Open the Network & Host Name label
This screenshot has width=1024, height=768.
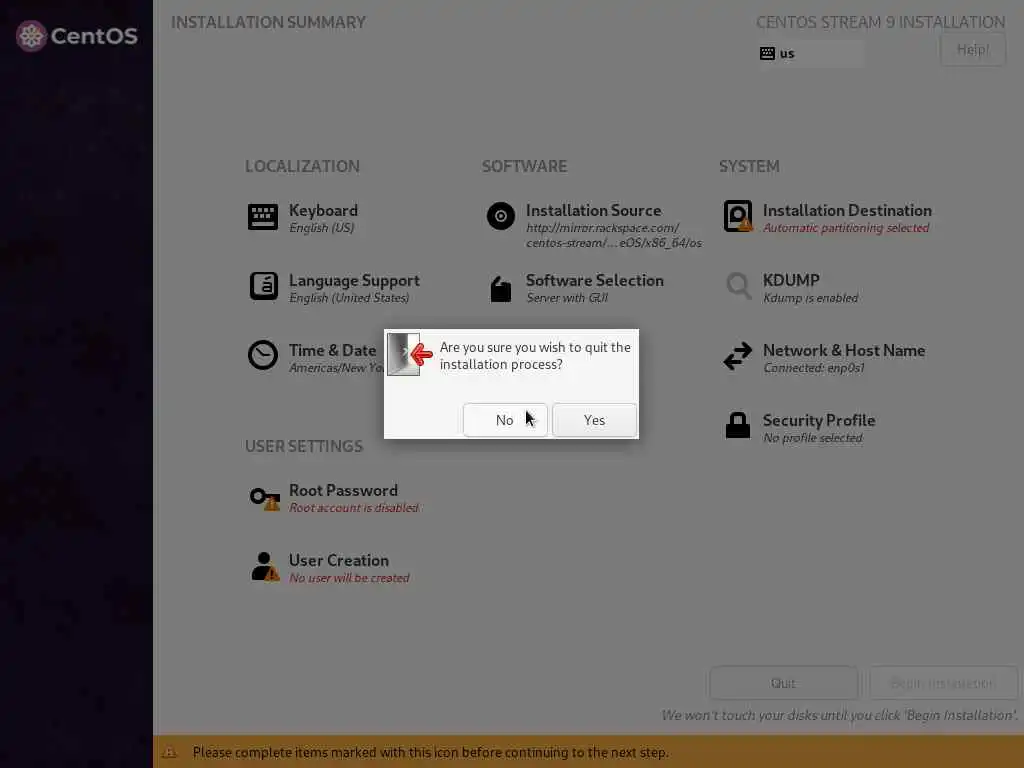click(x=844, y=350)
